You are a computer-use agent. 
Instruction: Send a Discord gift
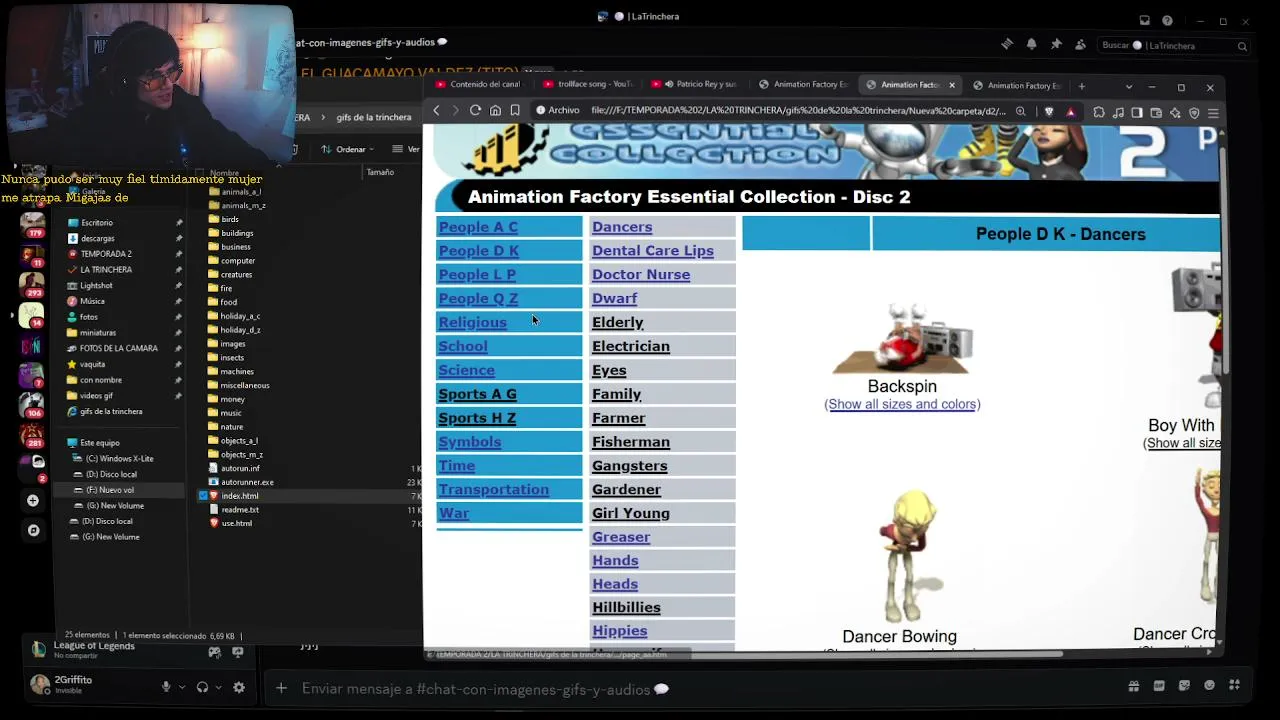[x=1133, y=686]
